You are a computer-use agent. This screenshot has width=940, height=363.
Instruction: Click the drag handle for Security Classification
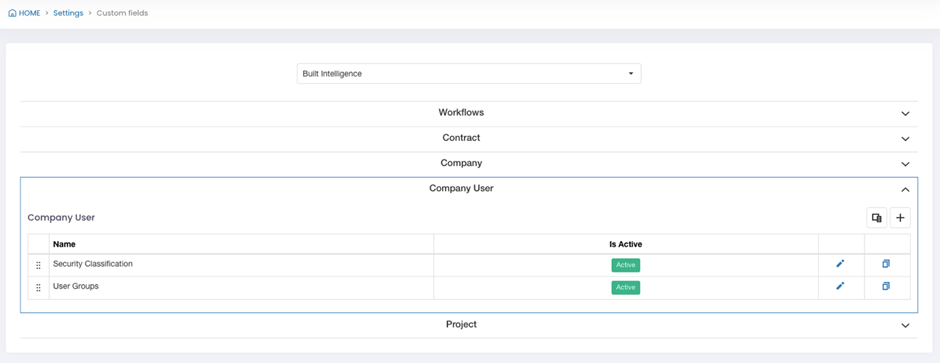tap(38, 265)
